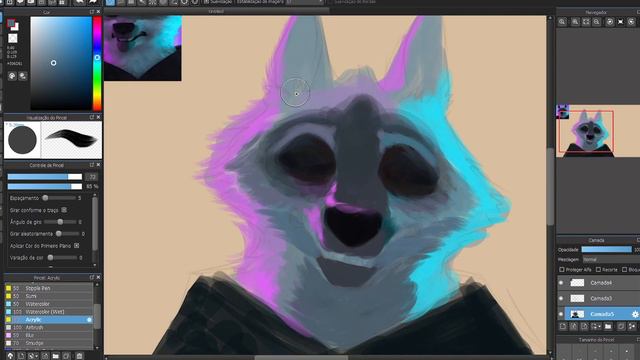
Task: Click the brush size bar
Action: point(45,177)
